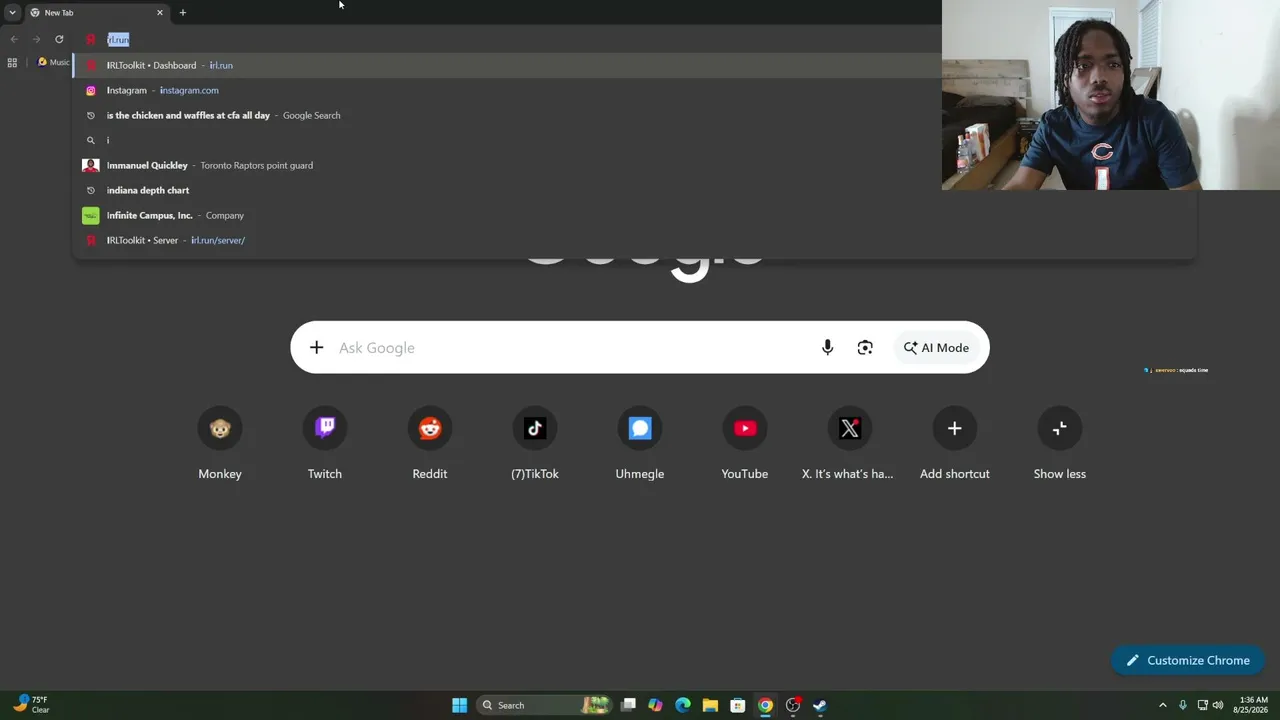
Task: Expand the tab search dropdown
Action: click(x=12, y=13)
